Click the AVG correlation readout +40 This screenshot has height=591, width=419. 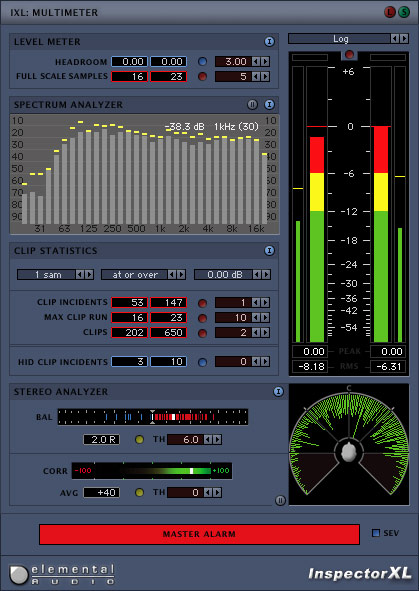coord(102,493)
